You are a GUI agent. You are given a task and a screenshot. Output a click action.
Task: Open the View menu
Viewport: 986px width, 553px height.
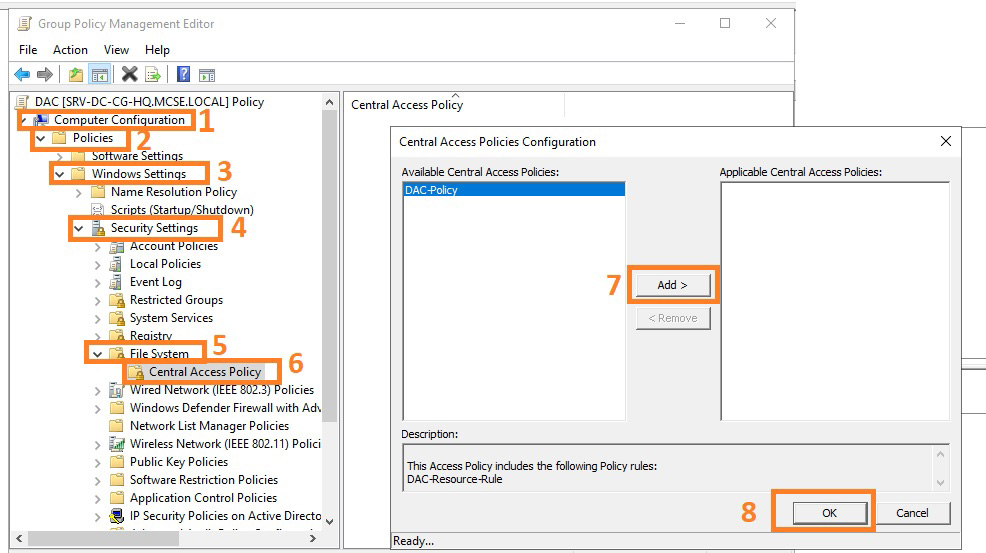(116, 50)
